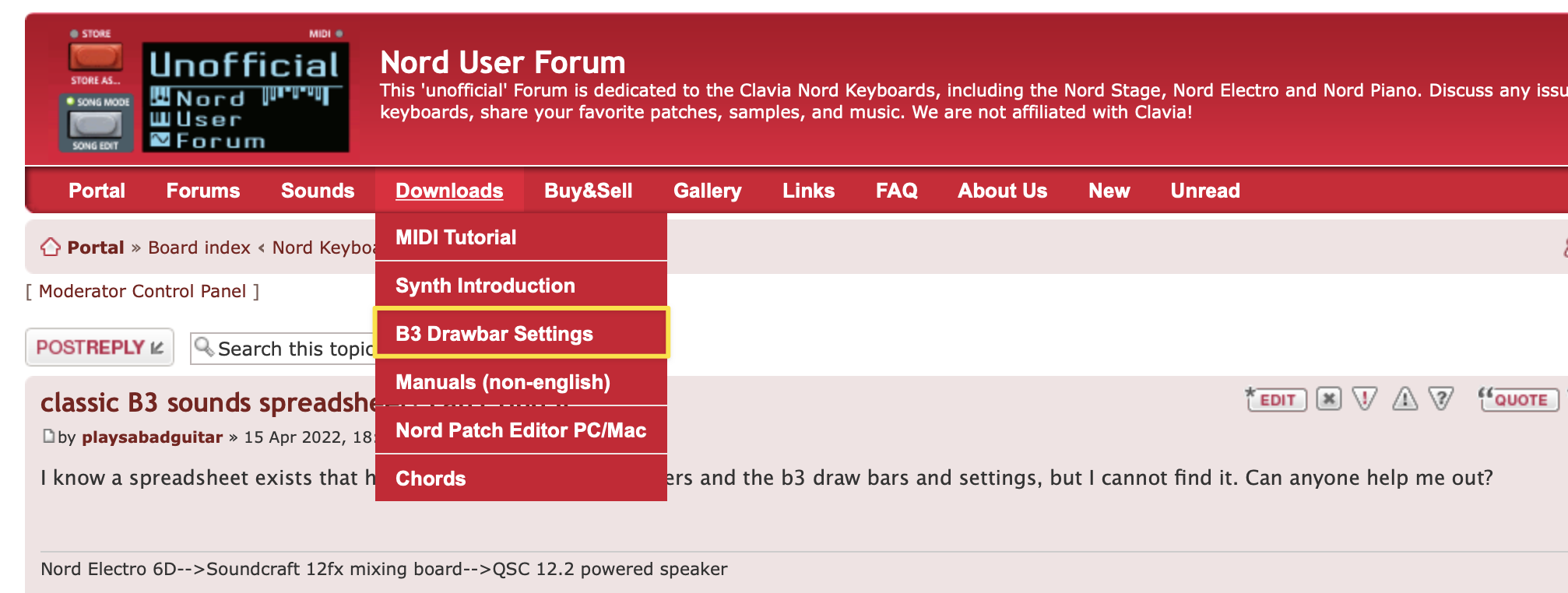Click the magnifier icon in topic search
1568x593 pixels.
click(x=204, y=346)
